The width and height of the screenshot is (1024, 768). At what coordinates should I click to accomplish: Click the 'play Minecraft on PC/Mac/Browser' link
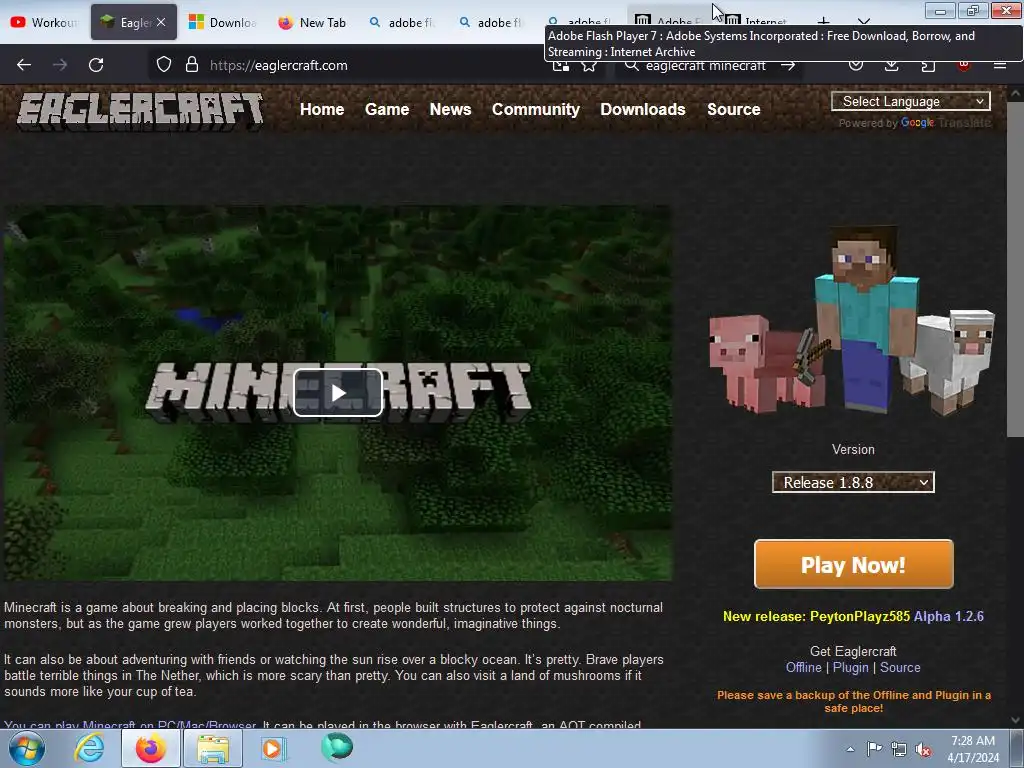(x=130, y=724)
